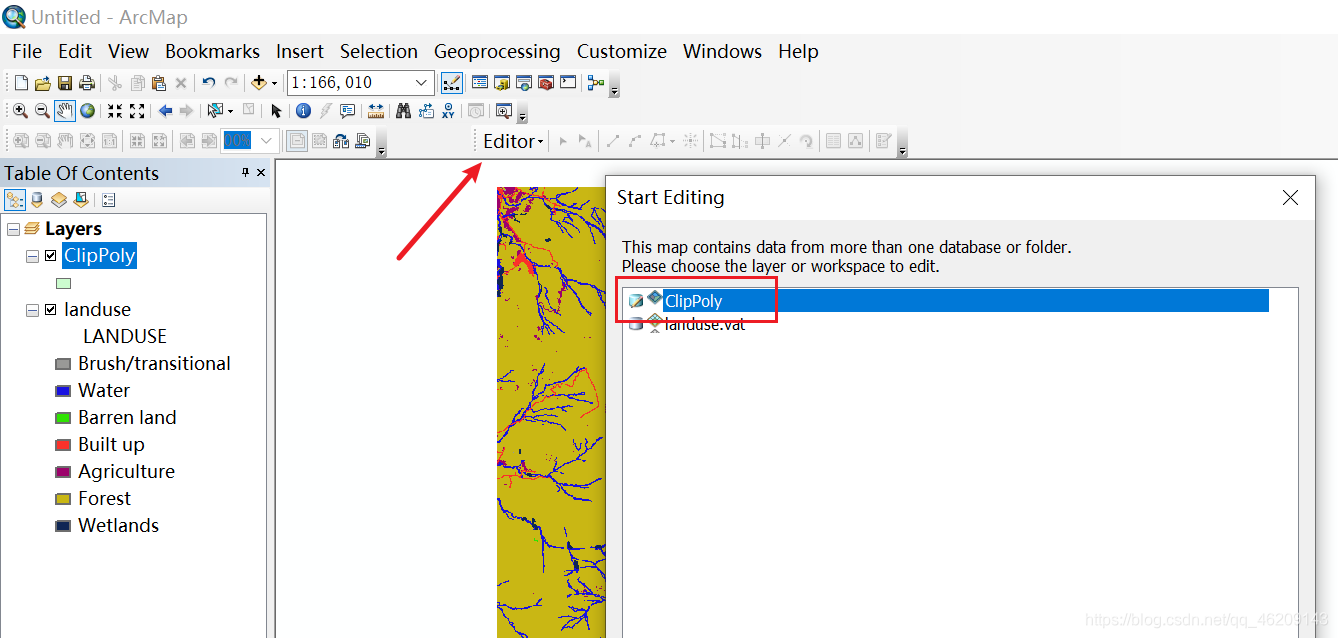1338x638 pixels.
Task: Activate the Pan hand tool
Action: click(x=65, y=111)
